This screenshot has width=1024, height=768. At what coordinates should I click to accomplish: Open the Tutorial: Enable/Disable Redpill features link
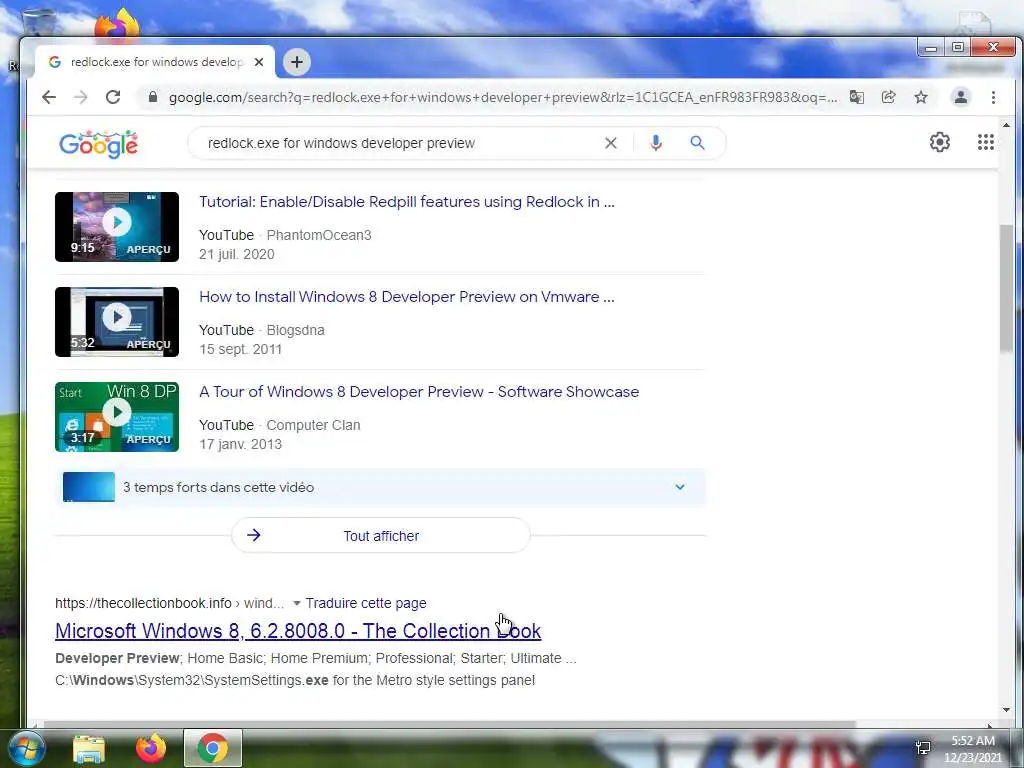click(x=407, y=202)
